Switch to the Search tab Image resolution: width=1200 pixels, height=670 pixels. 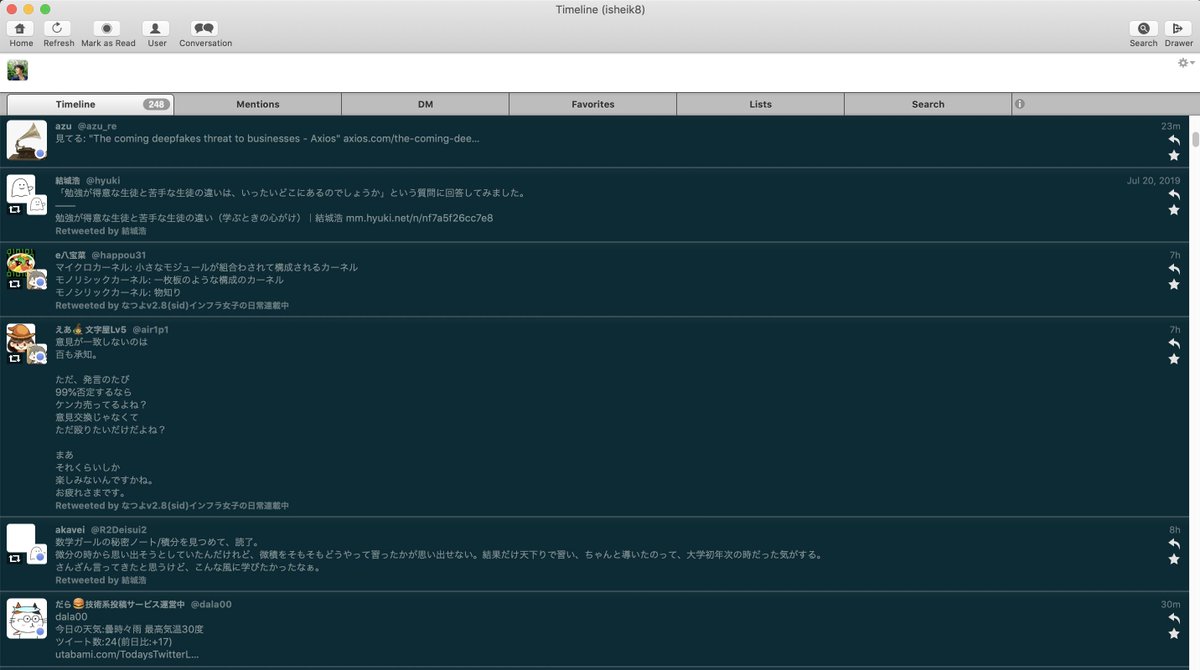tap(928, 104)
